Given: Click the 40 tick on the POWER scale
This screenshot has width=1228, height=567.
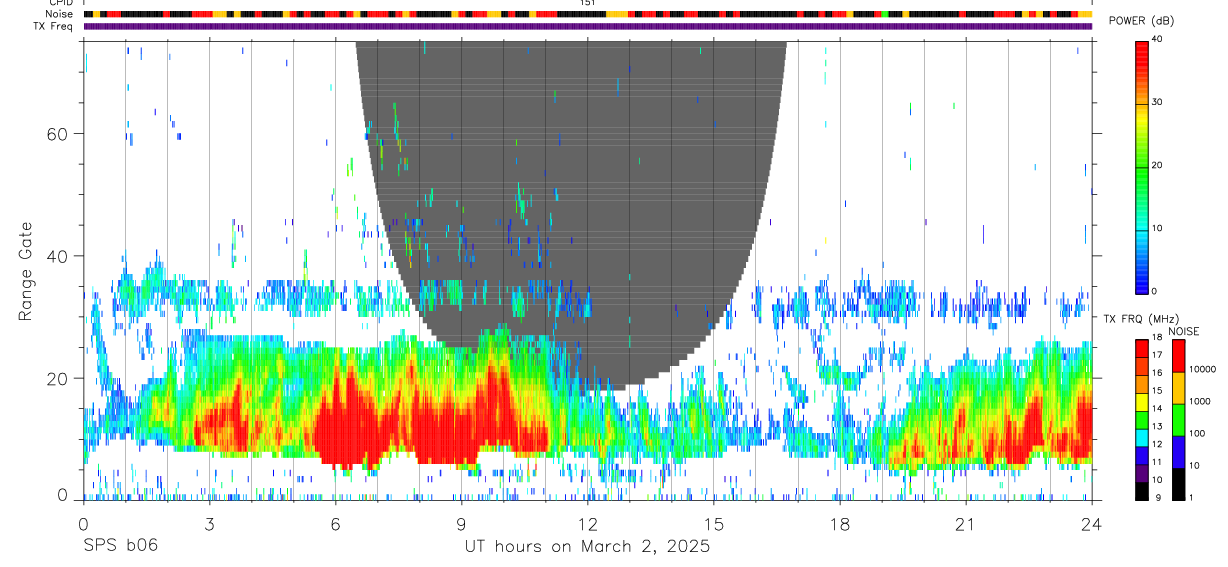Looking at the screenshot, I should point(1156,39).
